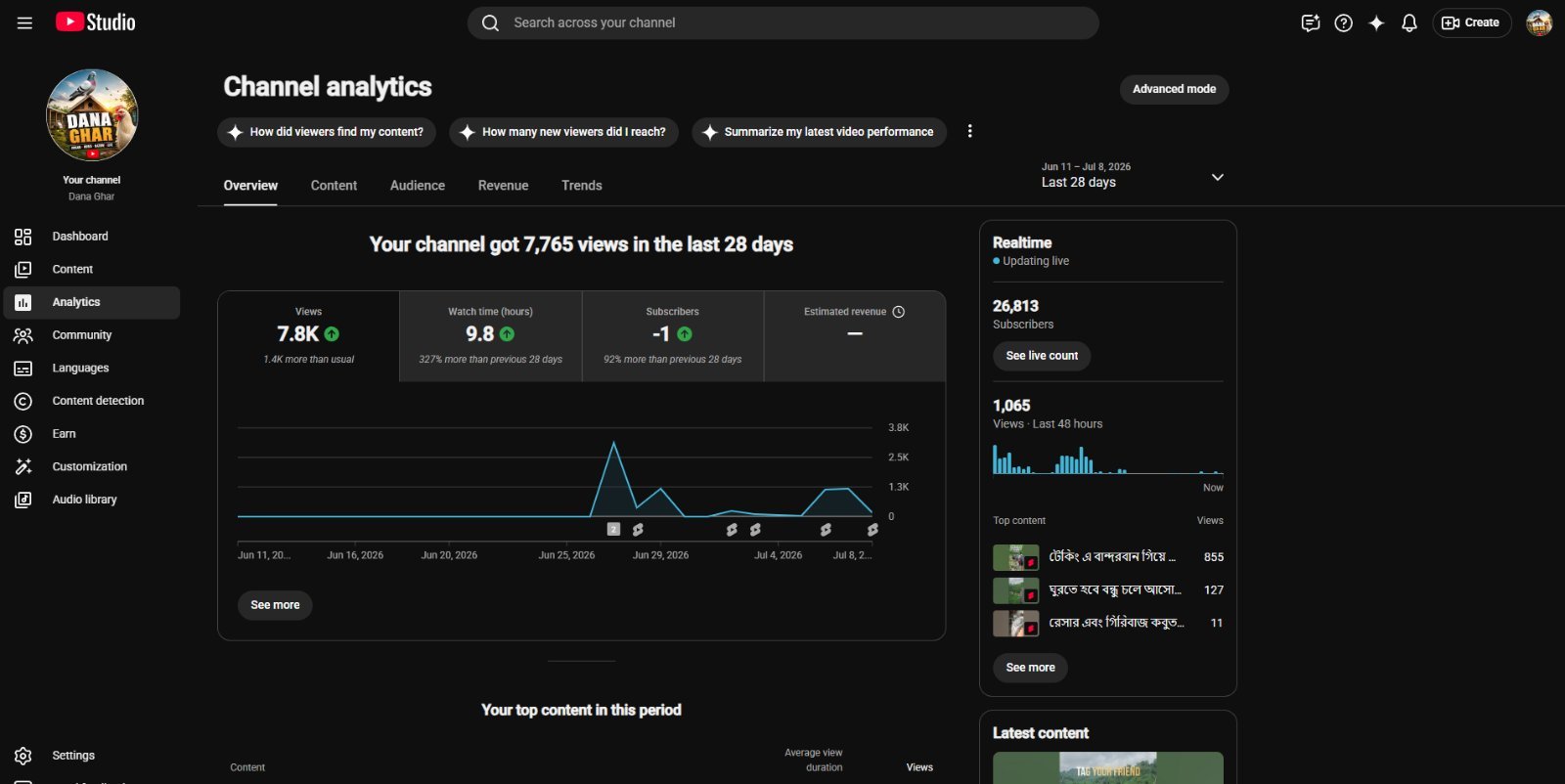Image resolution: width=1565 pixels, height=784 pixels.
Task: Click See more under the views chart
Action: click(275, 605)
